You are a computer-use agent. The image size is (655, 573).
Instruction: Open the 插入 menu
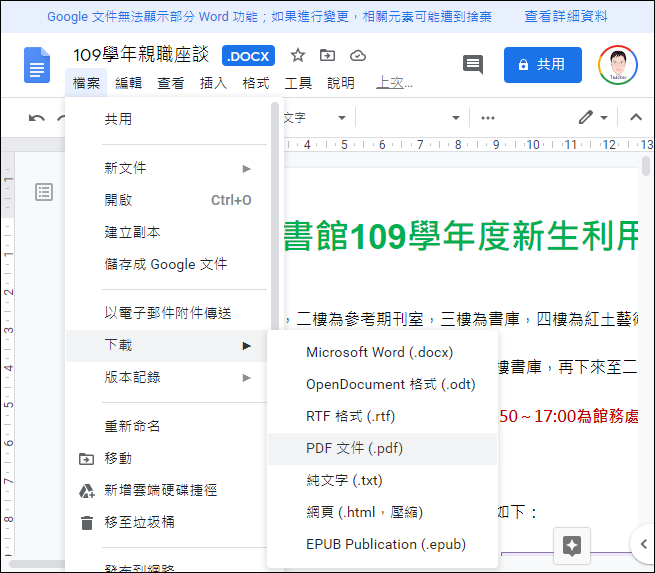click(213, 83)
